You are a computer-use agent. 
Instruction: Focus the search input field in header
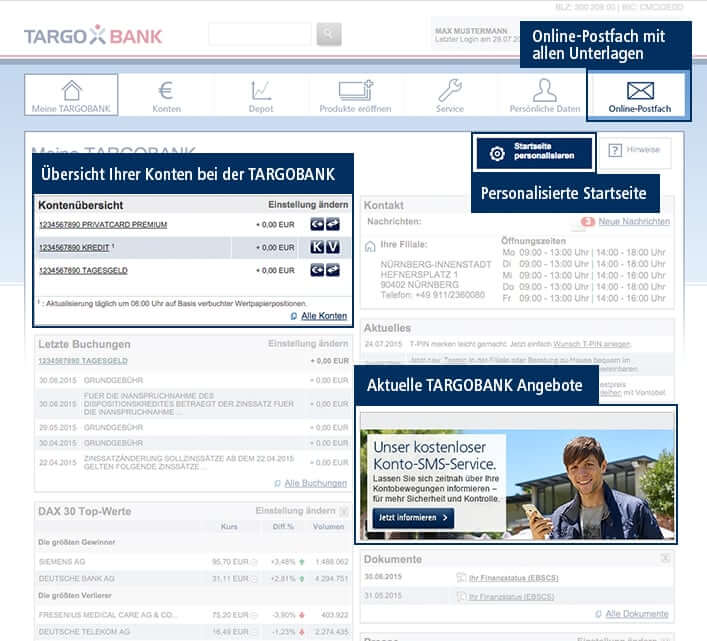point(260,34)
